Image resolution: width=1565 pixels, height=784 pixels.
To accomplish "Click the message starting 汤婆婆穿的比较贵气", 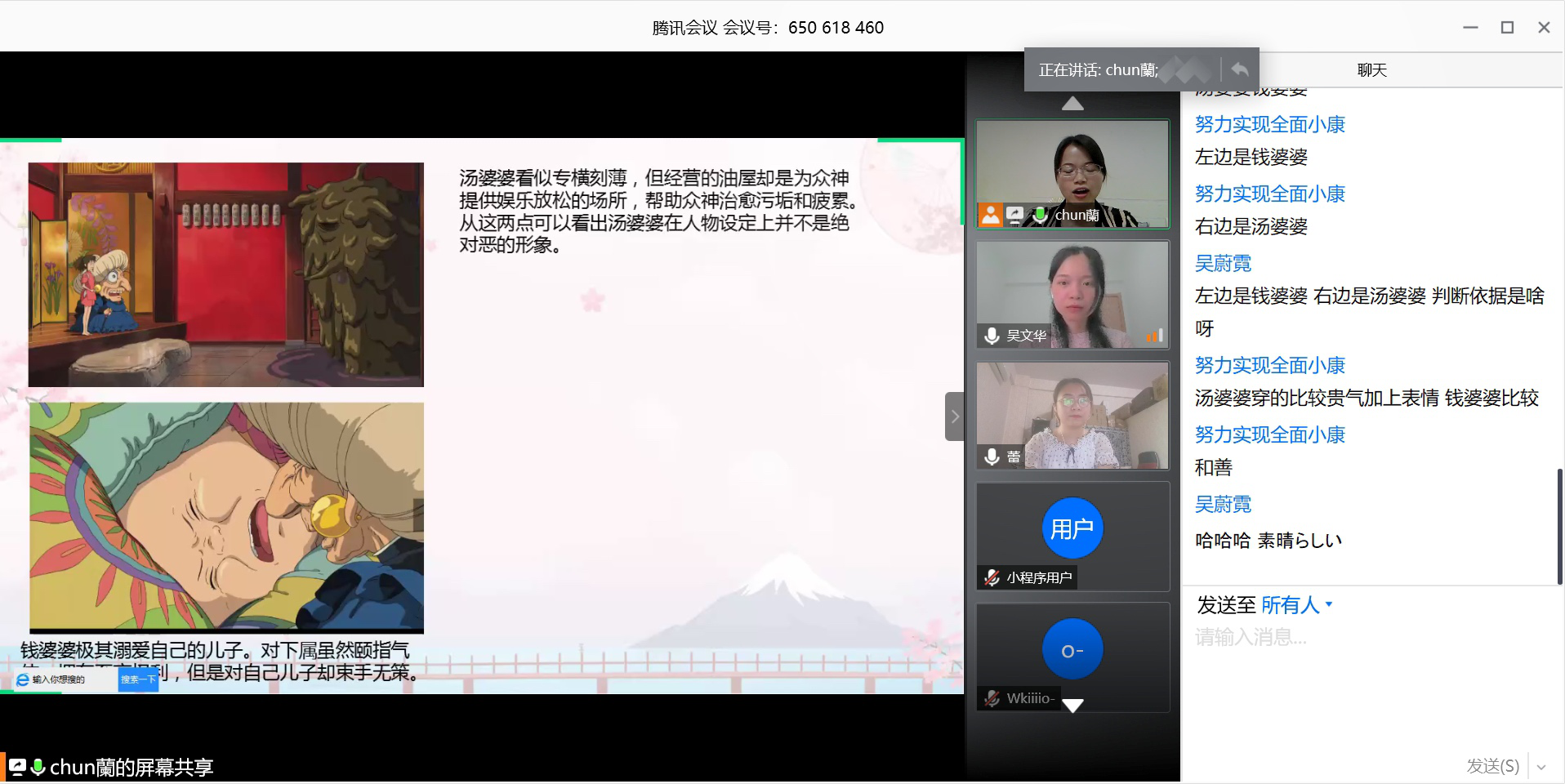I will pos(1367,398).
